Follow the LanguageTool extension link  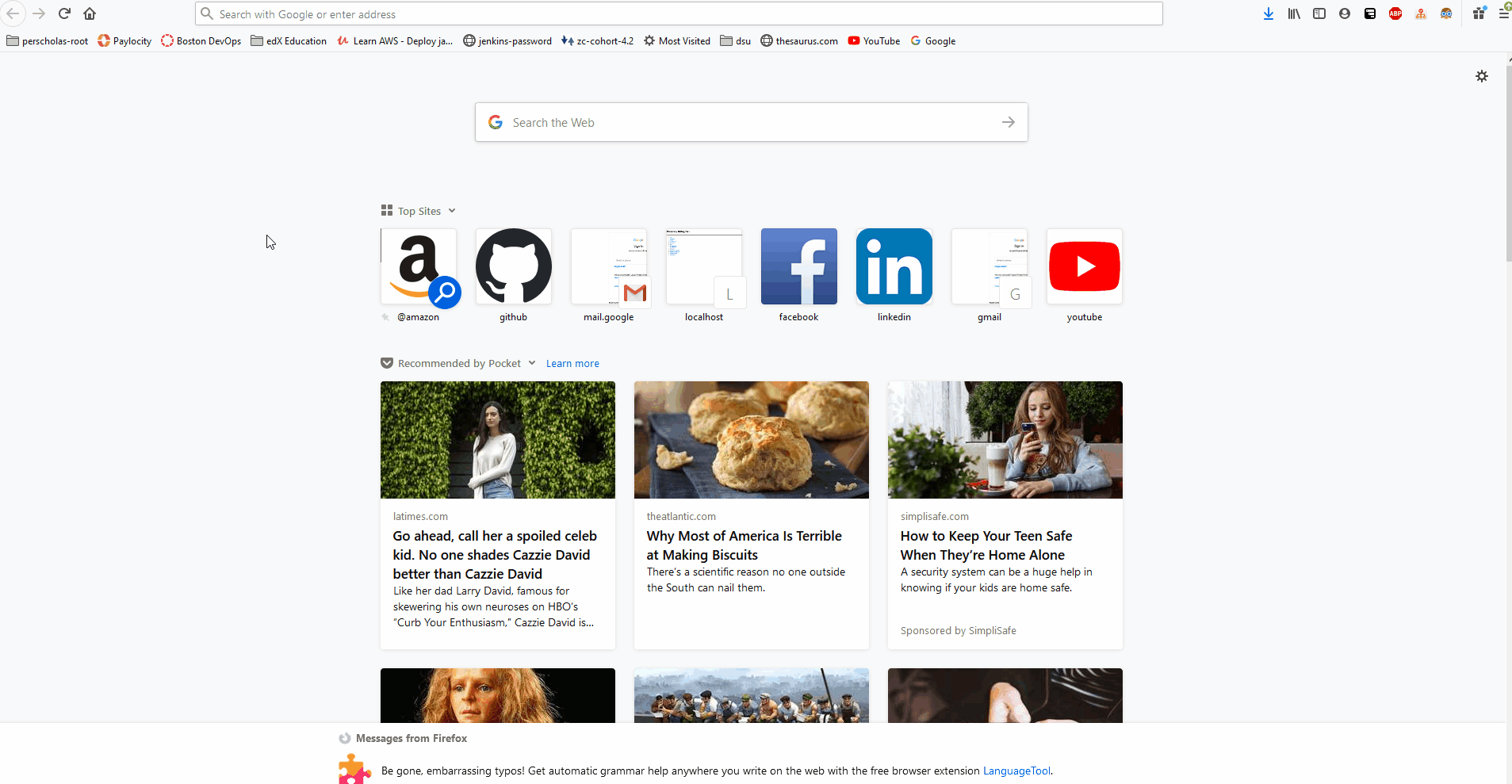click(x=1016, y=771)
